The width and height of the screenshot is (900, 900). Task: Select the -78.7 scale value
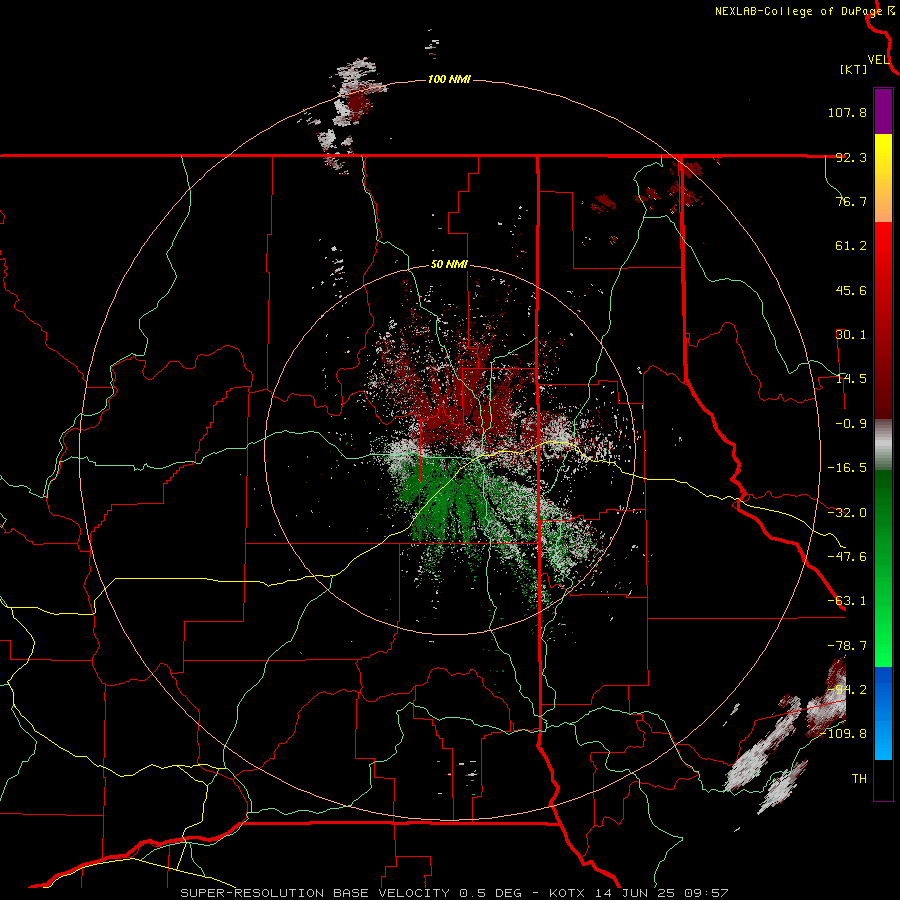pyautogui.click(x=847, y=646)
